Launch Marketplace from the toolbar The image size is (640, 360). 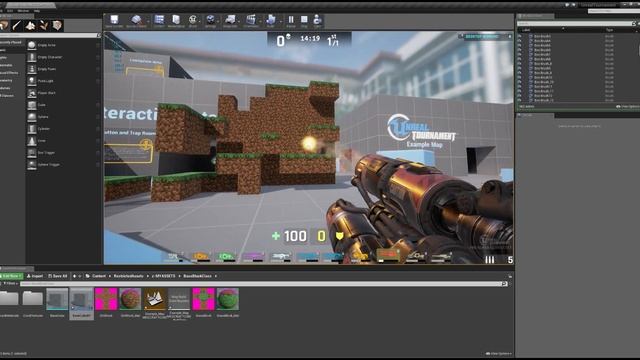coord(176,20)
